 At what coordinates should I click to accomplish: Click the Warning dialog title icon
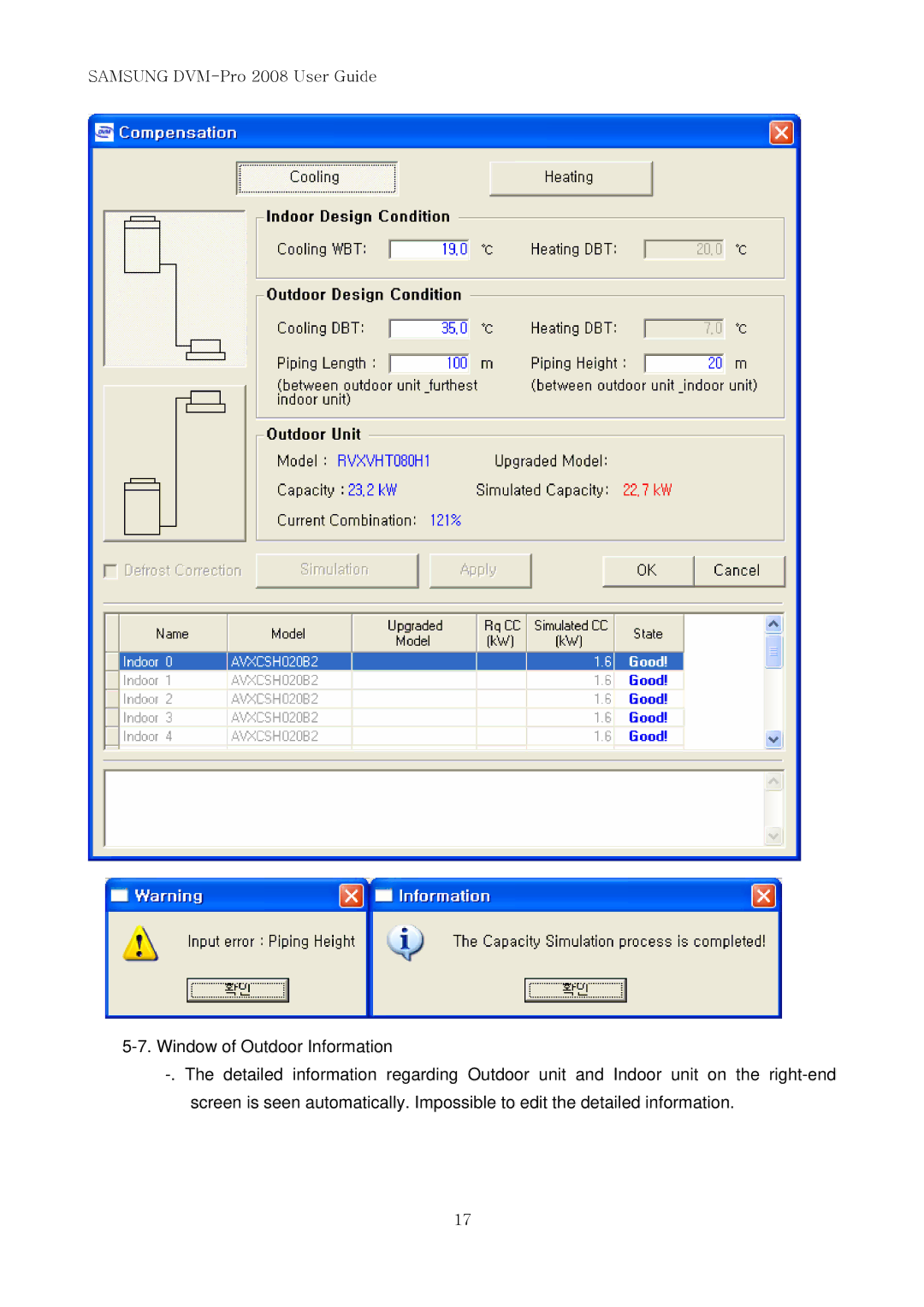tap(120, 896)
